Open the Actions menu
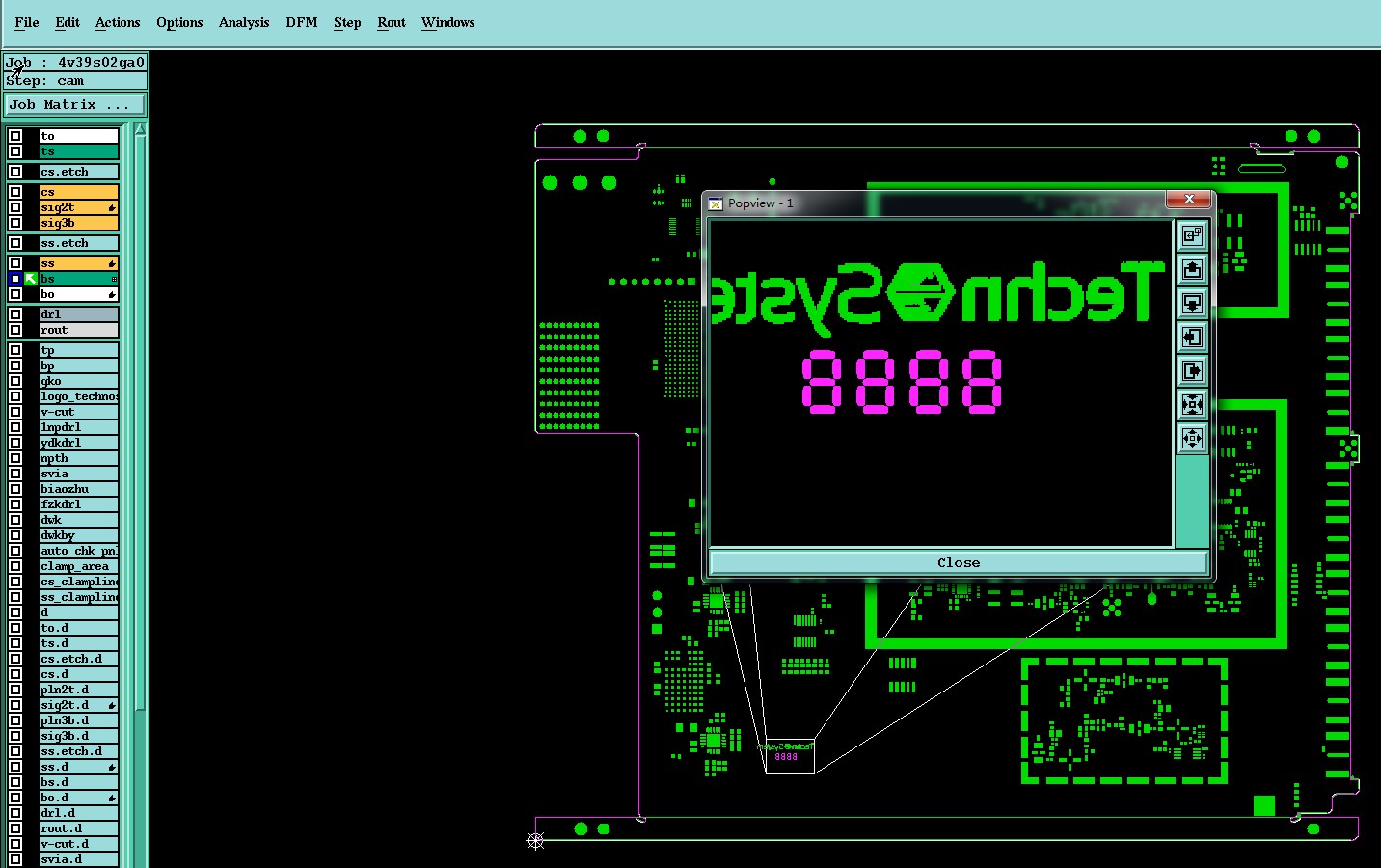The width and height of the screenshot is (1381, 868). 118,22
